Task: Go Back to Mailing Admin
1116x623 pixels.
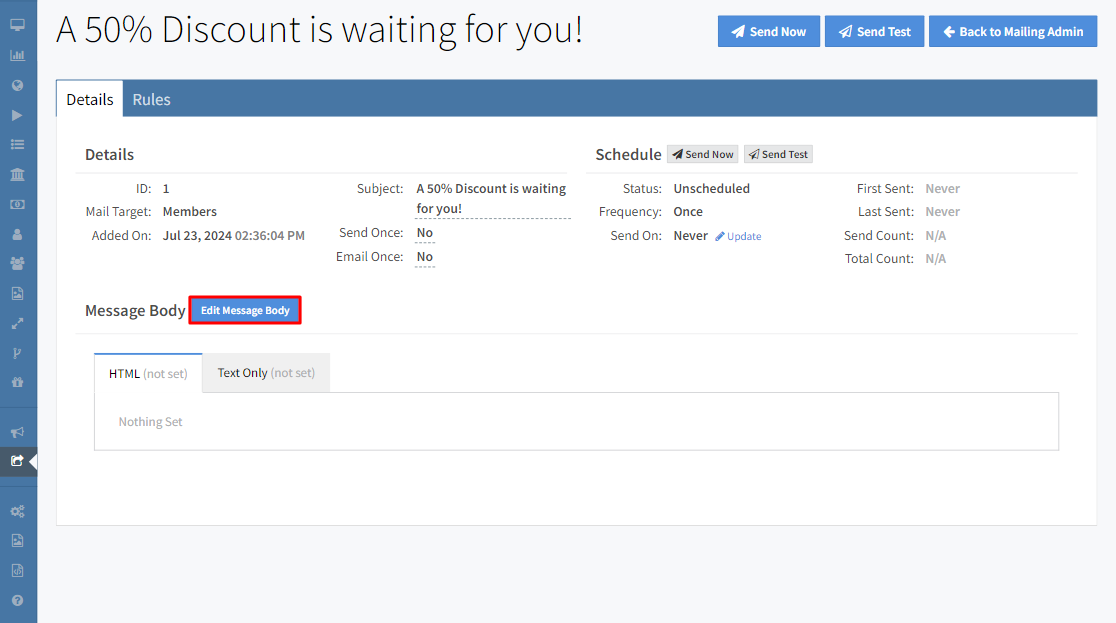Action: point(1012,32)
